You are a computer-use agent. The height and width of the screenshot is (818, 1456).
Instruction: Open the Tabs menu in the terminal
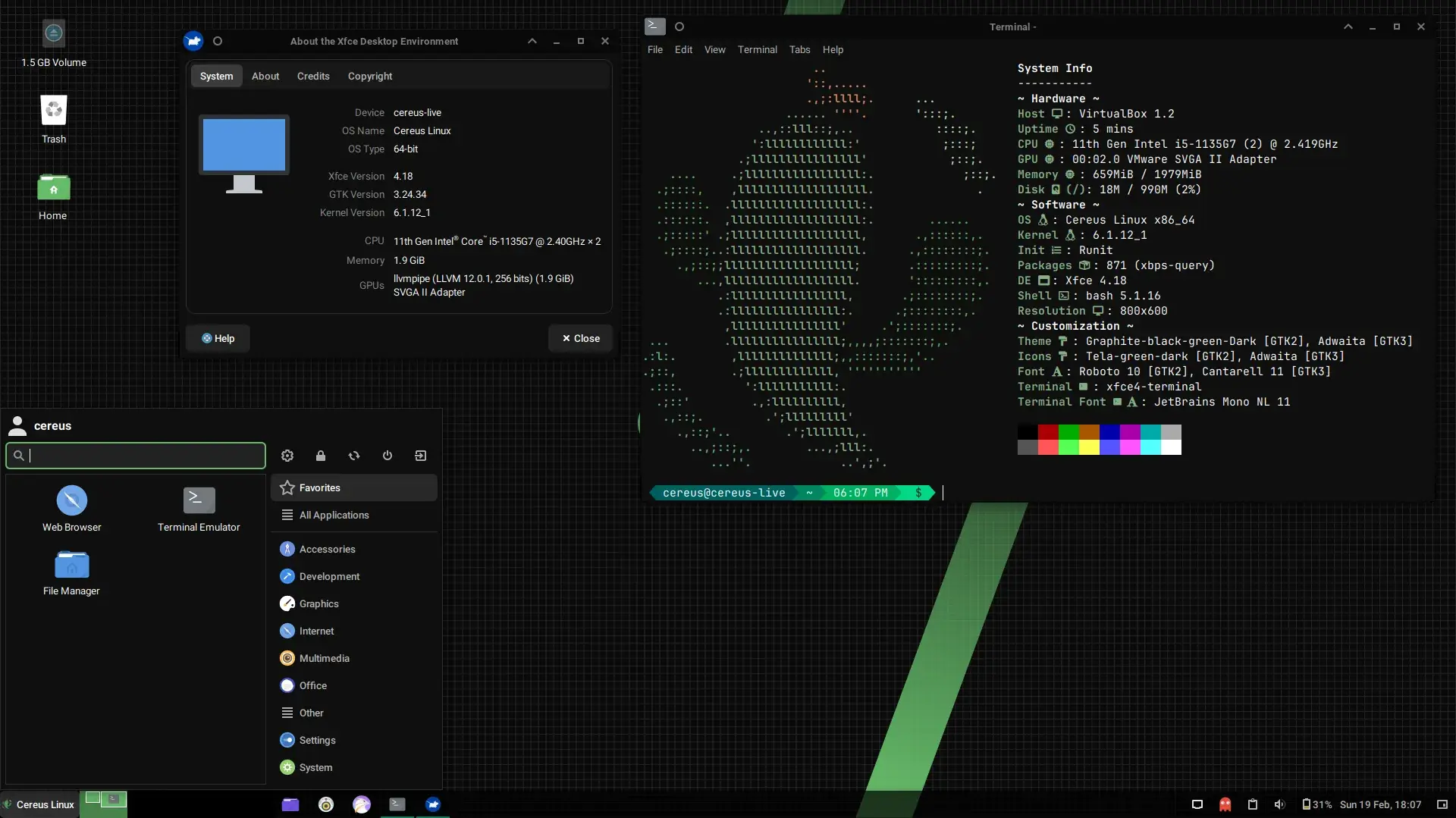pyautogui.click(x=799, y=49)
